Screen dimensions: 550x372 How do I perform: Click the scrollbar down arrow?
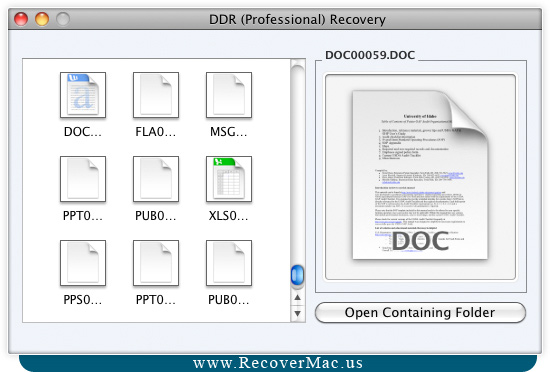[297, 313]
